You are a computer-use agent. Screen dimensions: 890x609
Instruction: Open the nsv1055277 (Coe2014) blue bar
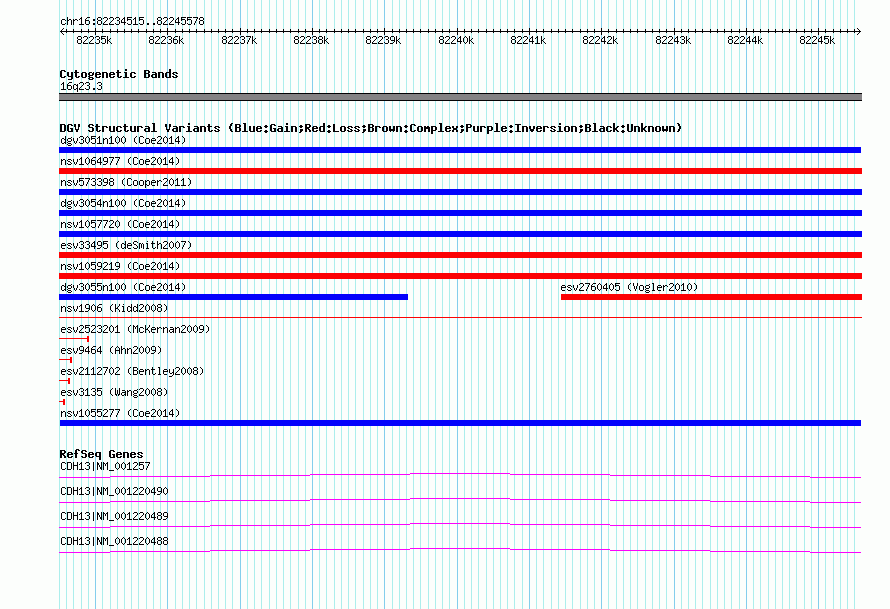(x=460, y=423)
